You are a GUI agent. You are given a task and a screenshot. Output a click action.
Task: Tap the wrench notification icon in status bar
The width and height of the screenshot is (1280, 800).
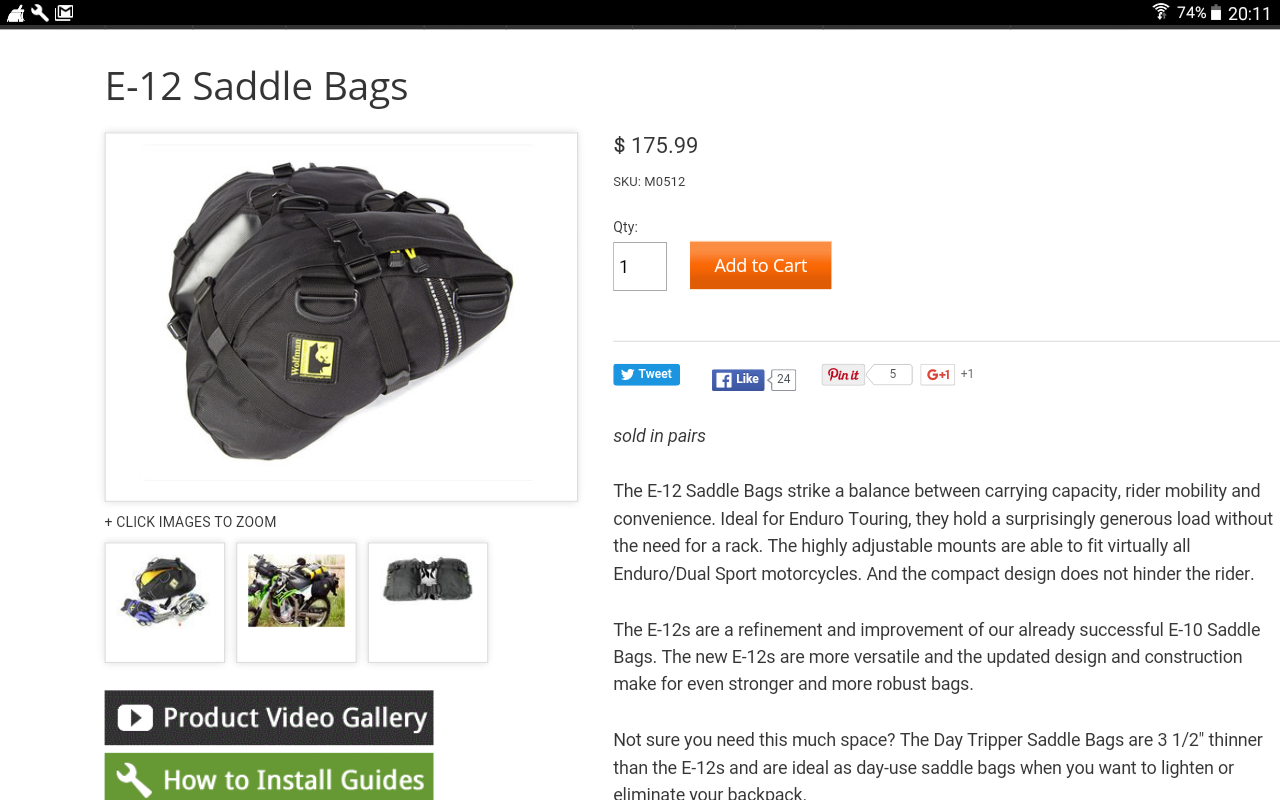[x=40, y=13]
